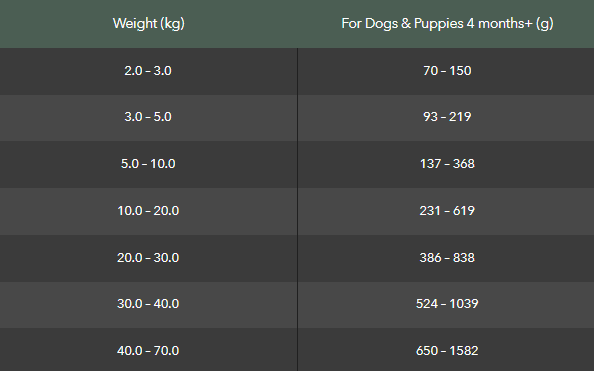Select the 5.0 – 10.0 weight cell

click(x=148, y=164)
